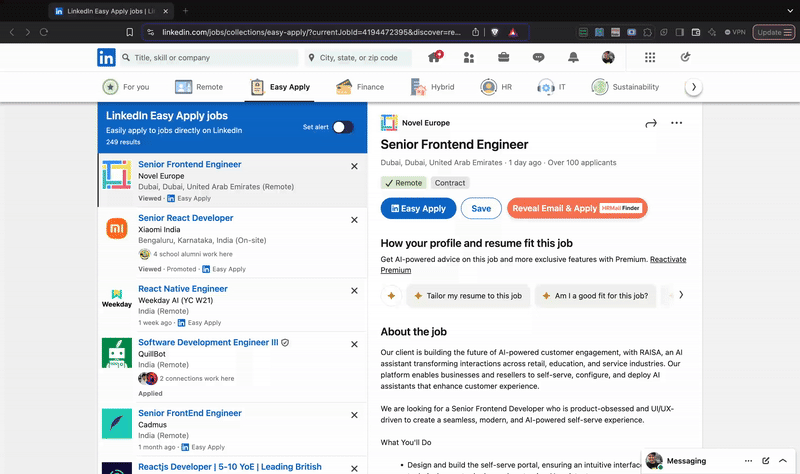Click the browser bookmark icon

click(130, 32)
